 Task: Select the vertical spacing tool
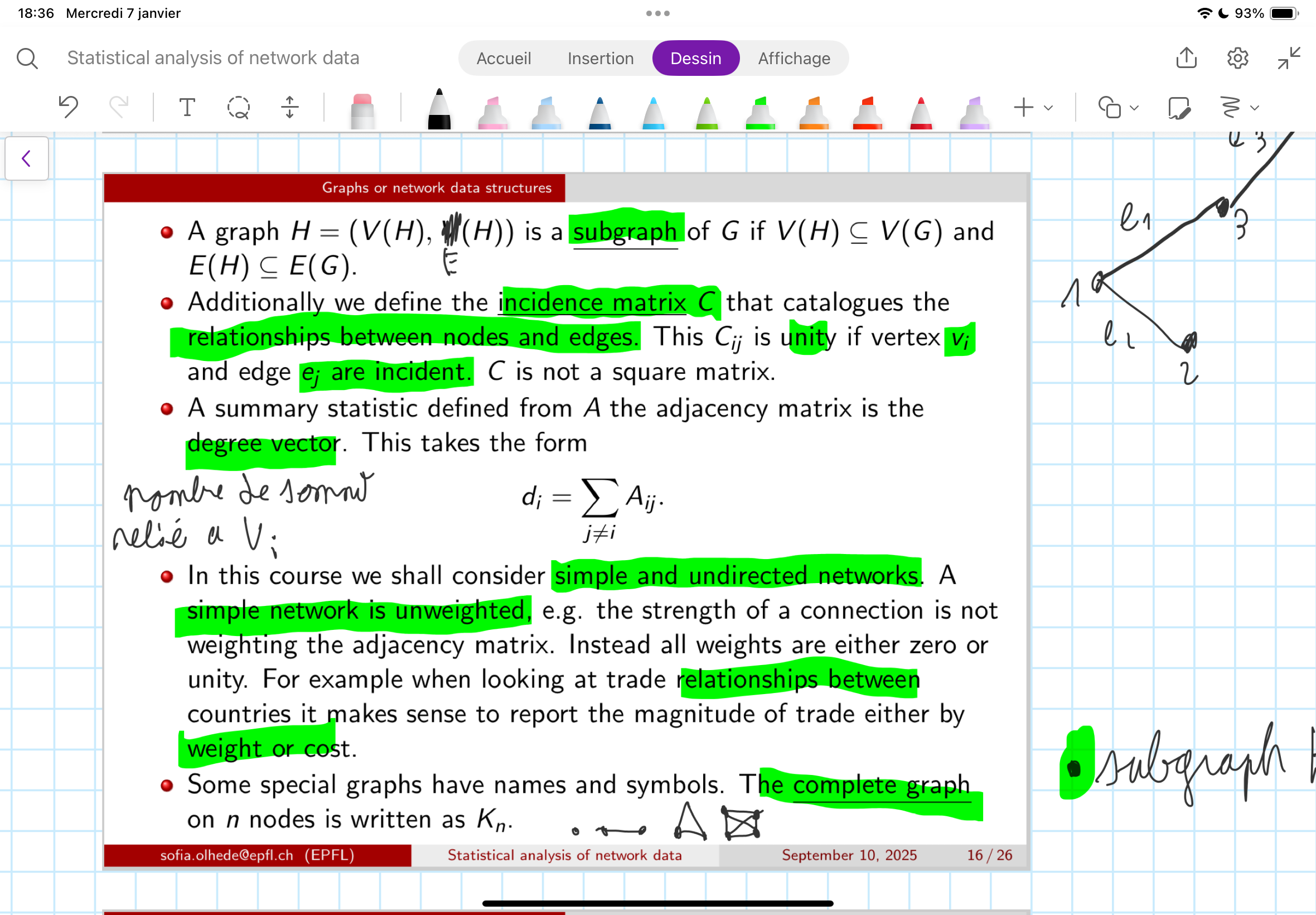click(x=289, y=107)
